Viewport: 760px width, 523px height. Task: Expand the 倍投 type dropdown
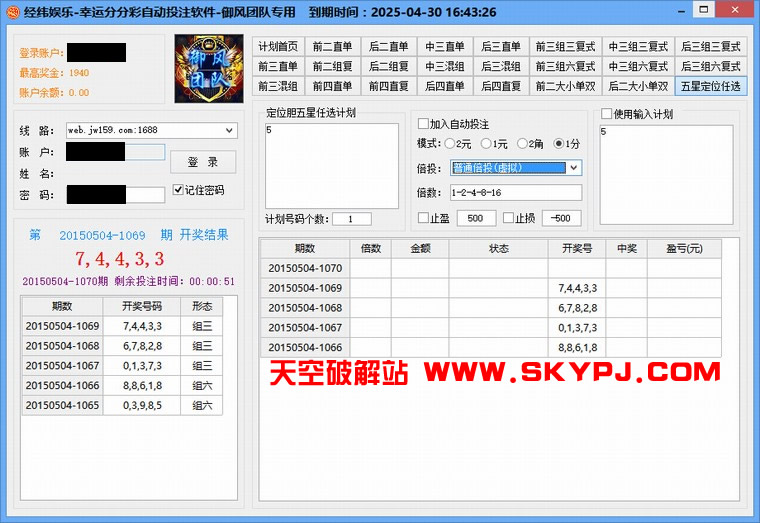[x=573, y=168]
